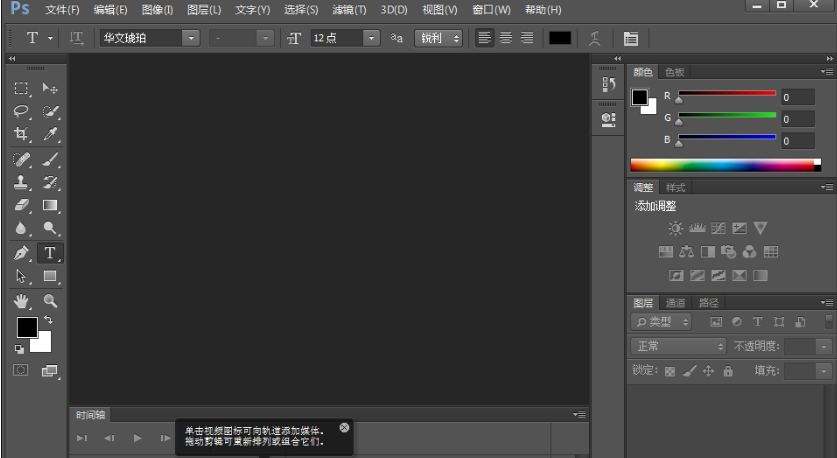Select the Zoom tool

tap(50, 301)
